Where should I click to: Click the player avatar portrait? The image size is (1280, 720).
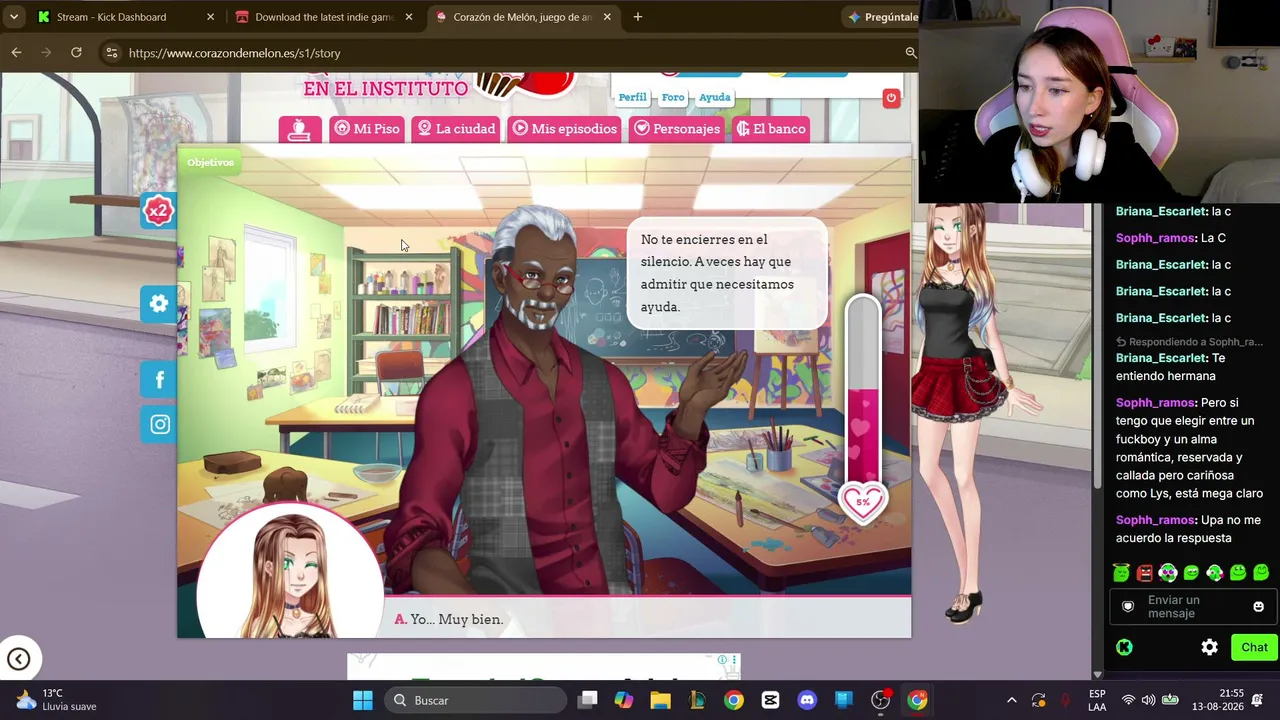290,570
